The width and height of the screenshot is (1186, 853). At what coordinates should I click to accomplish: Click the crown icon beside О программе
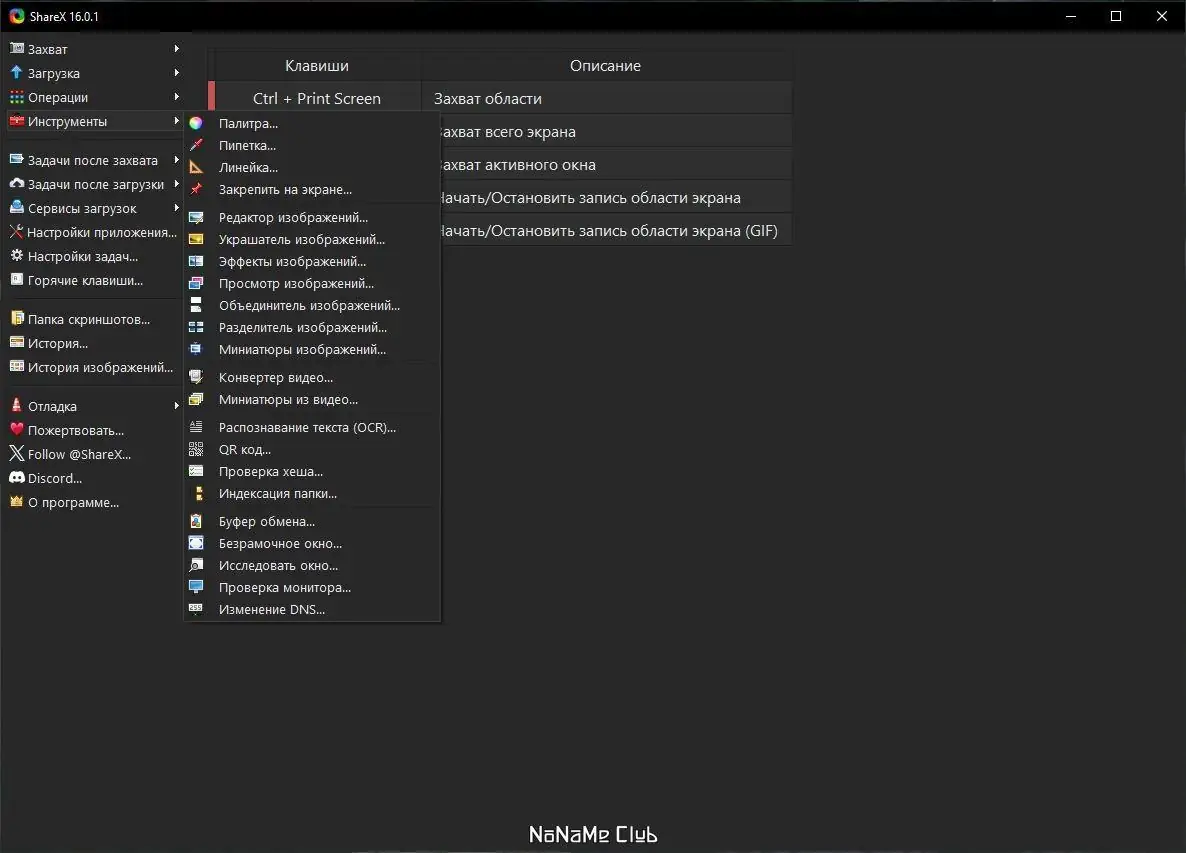coord(17,501)
